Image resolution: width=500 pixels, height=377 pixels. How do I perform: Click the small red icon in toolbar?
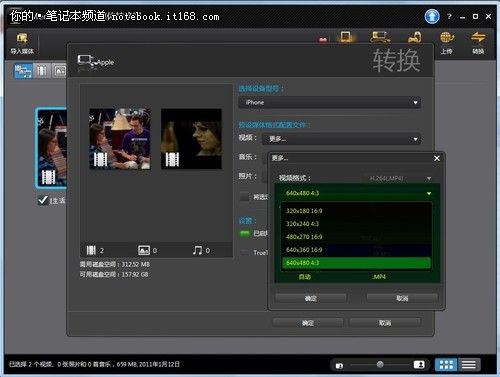[x=323, y=40]
